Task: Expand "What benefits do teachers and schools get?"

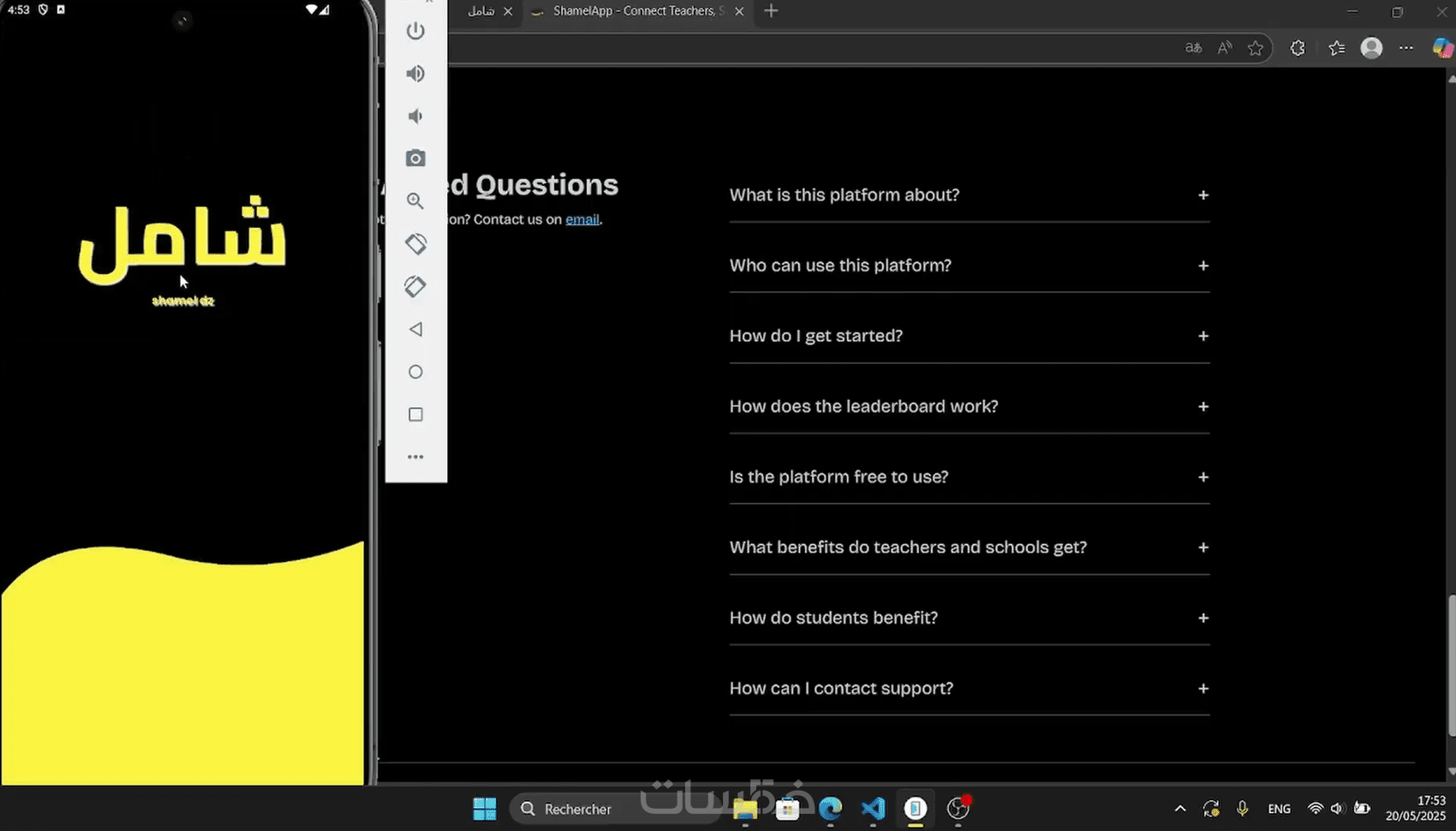Action: (x=969, y=547)
